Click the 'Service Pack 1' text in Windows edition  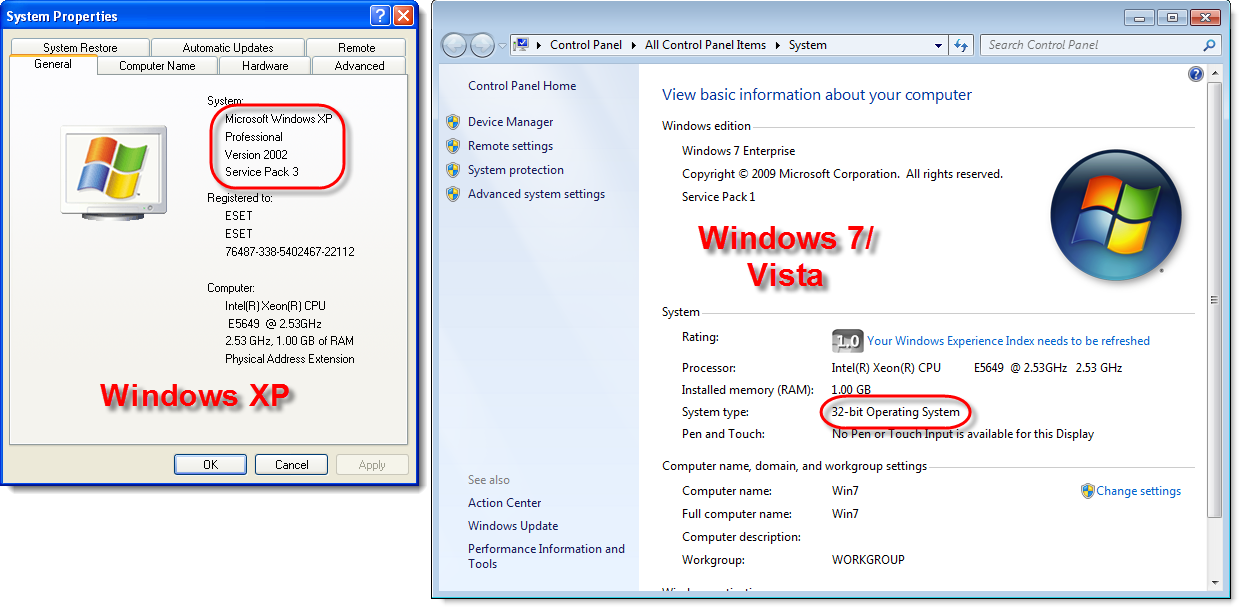[718, 197]
